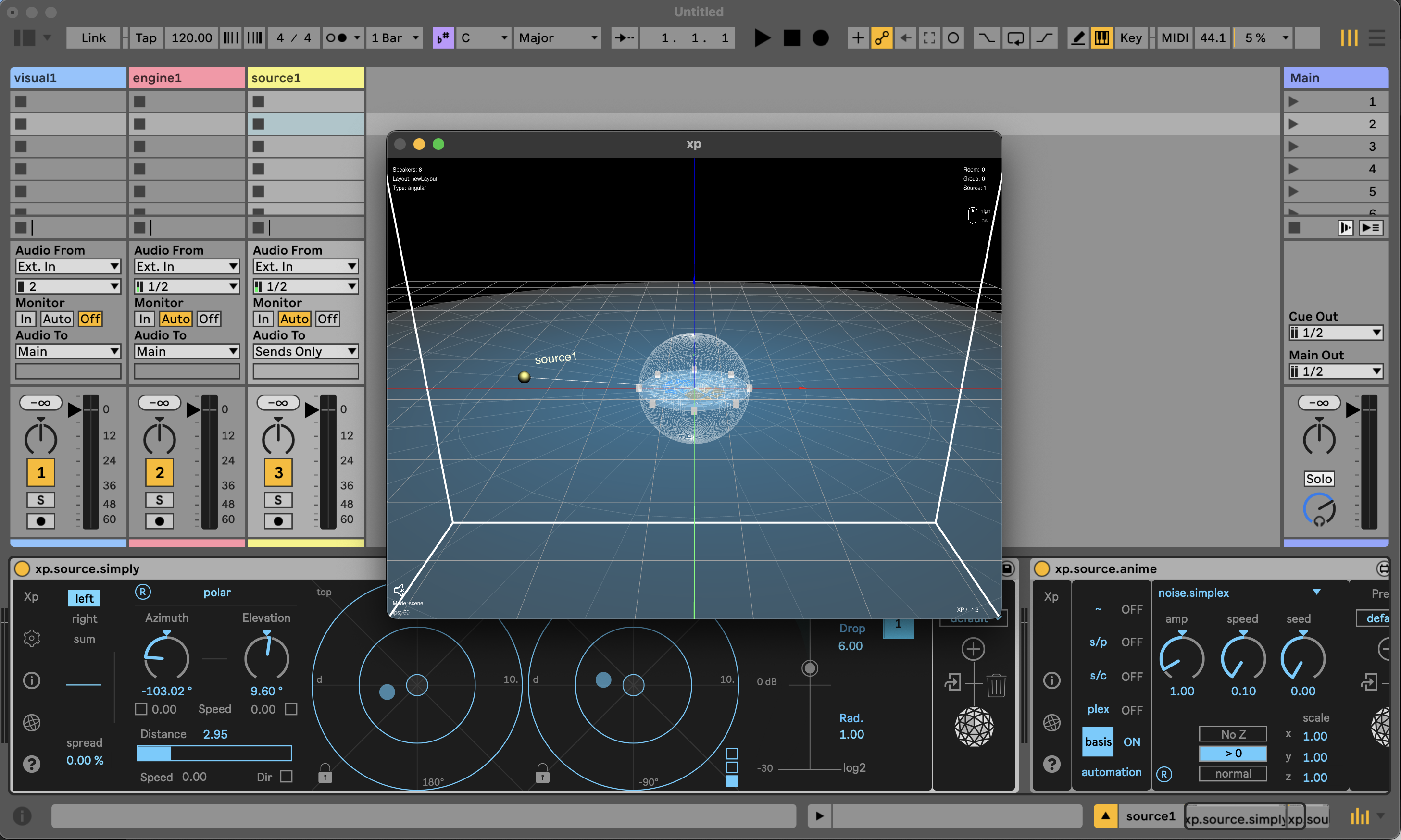
Task: Click the Azimuth dial
Action: click(x=166, y=658)
